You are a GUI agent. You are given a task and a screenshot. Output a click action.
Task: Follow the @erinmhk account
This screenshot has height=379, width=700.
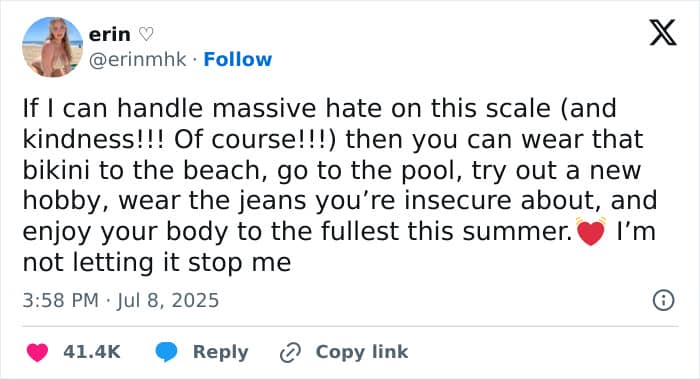point(238,59)
